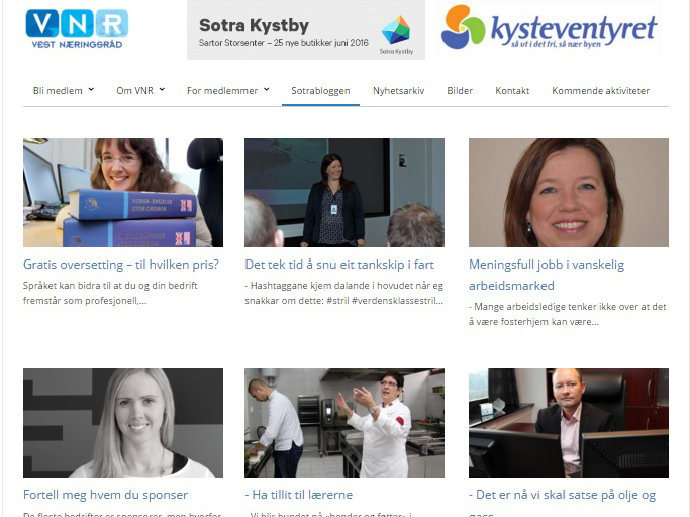Open article Fortell meg hvem du sponser
The image size is (690, 517).
[106, 495]
